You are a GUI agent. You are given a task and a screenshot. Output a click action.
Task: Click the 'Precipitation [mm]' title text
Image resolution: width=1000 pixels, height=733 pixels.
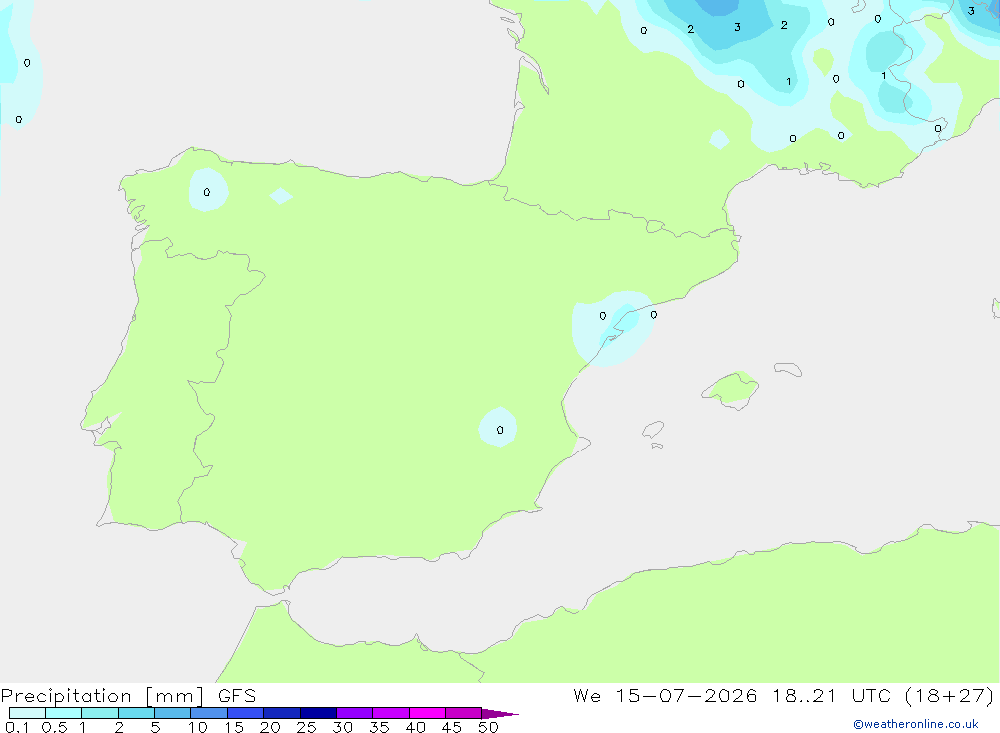(102, 696)
